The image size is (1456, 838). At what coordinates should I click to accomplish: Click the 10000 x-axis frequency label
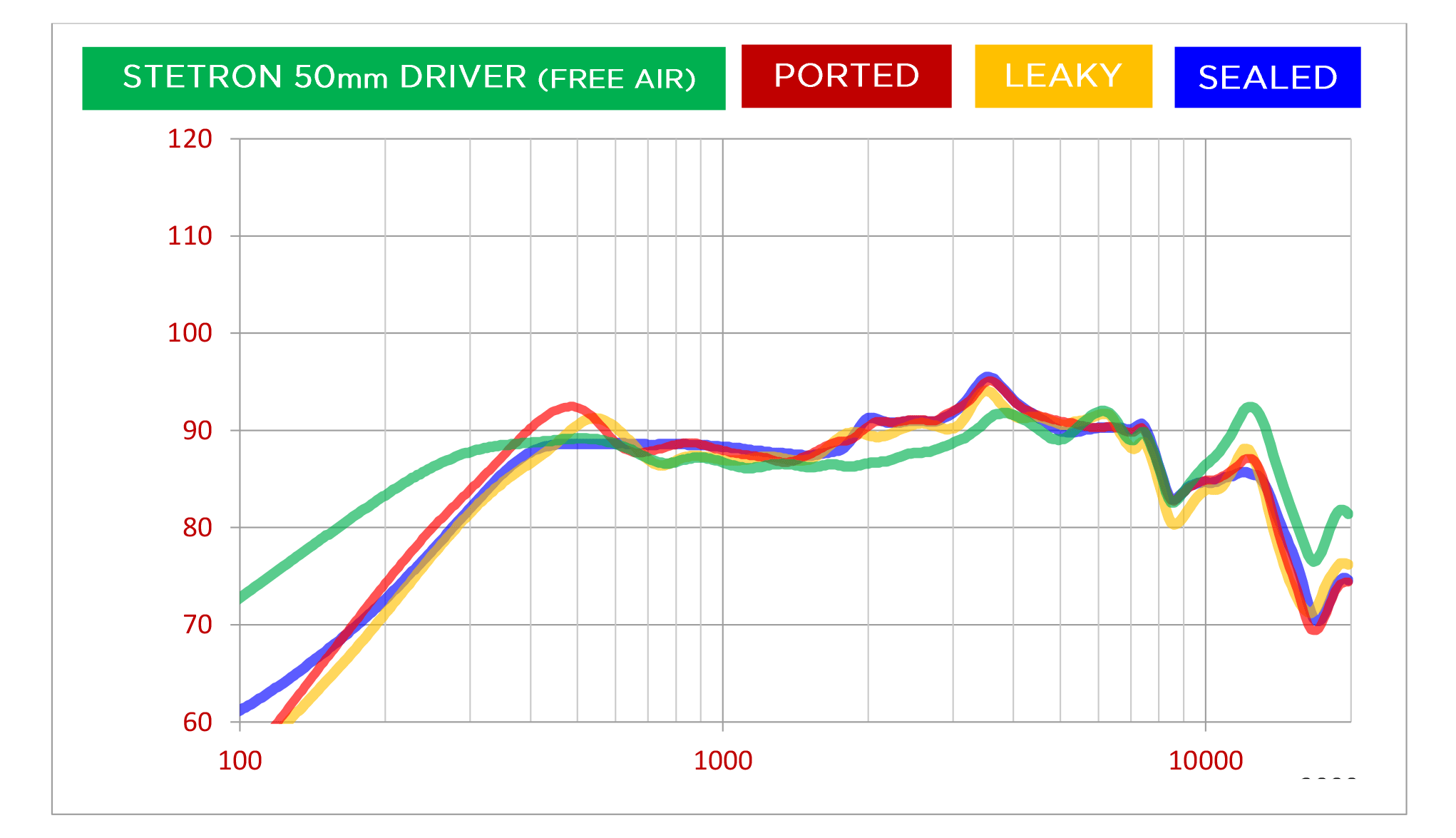(x=1206, y=761)
